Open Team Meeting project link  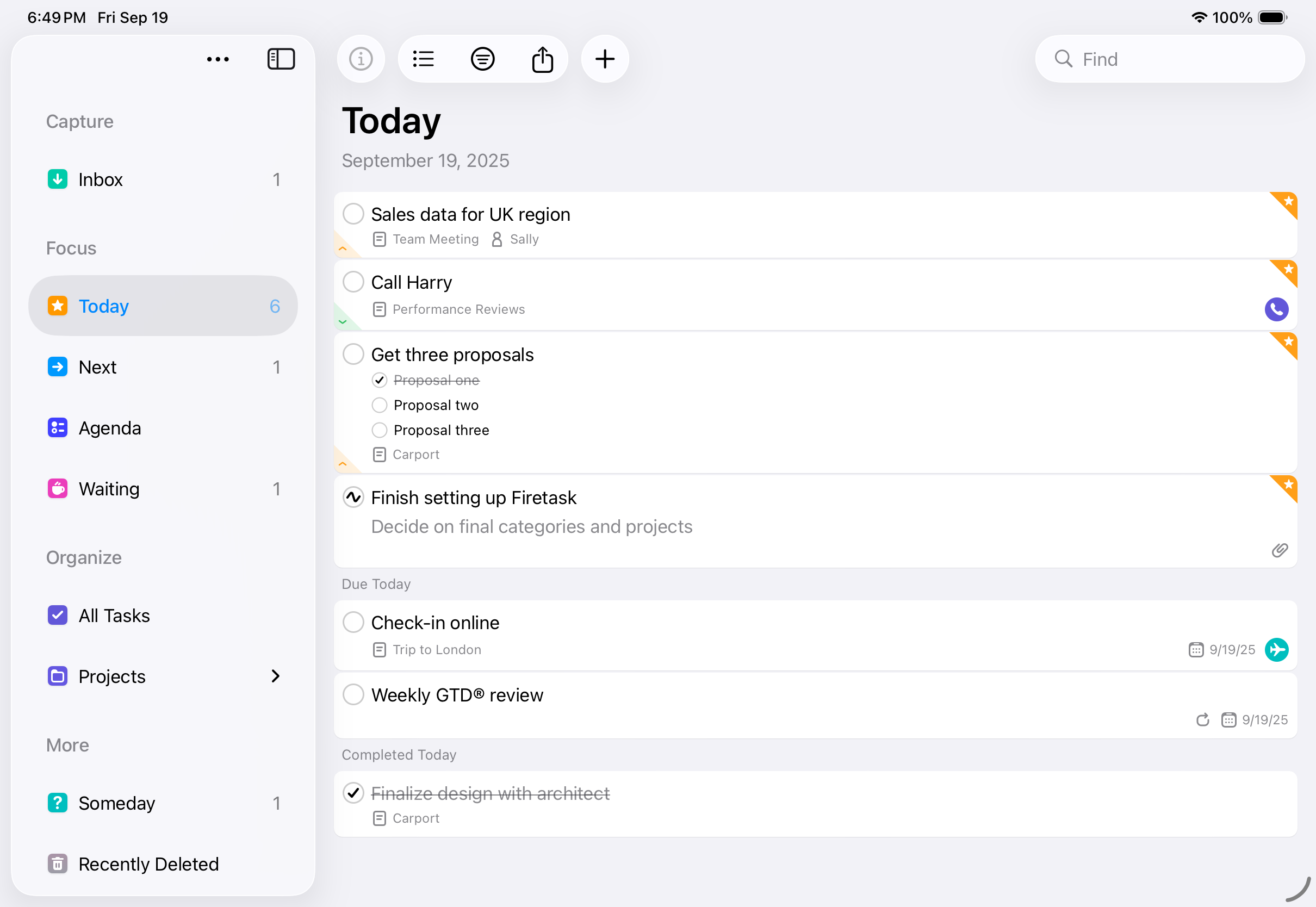coord(435,239)
